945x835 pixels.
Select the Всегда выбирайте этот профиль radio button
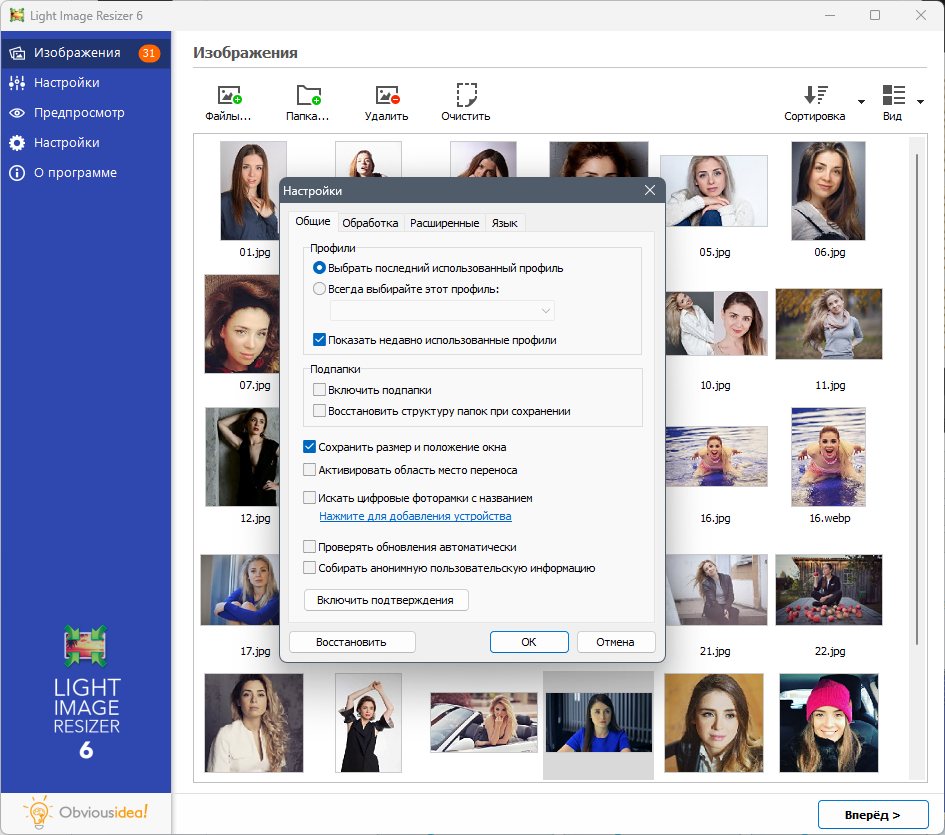point(319,289)
